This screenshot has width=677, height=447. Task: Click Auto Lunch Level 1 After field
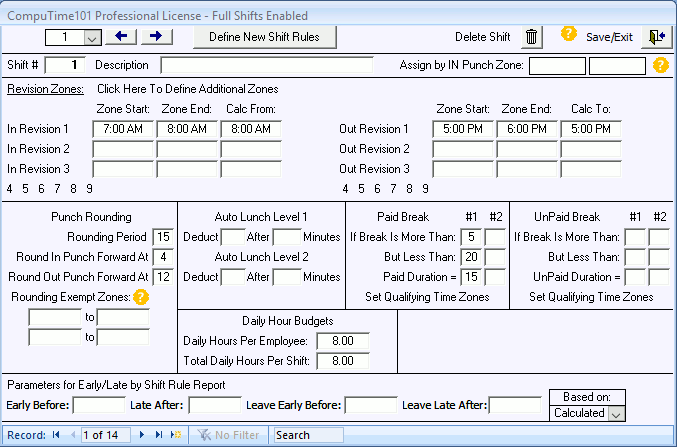click(x=287, y=237)
